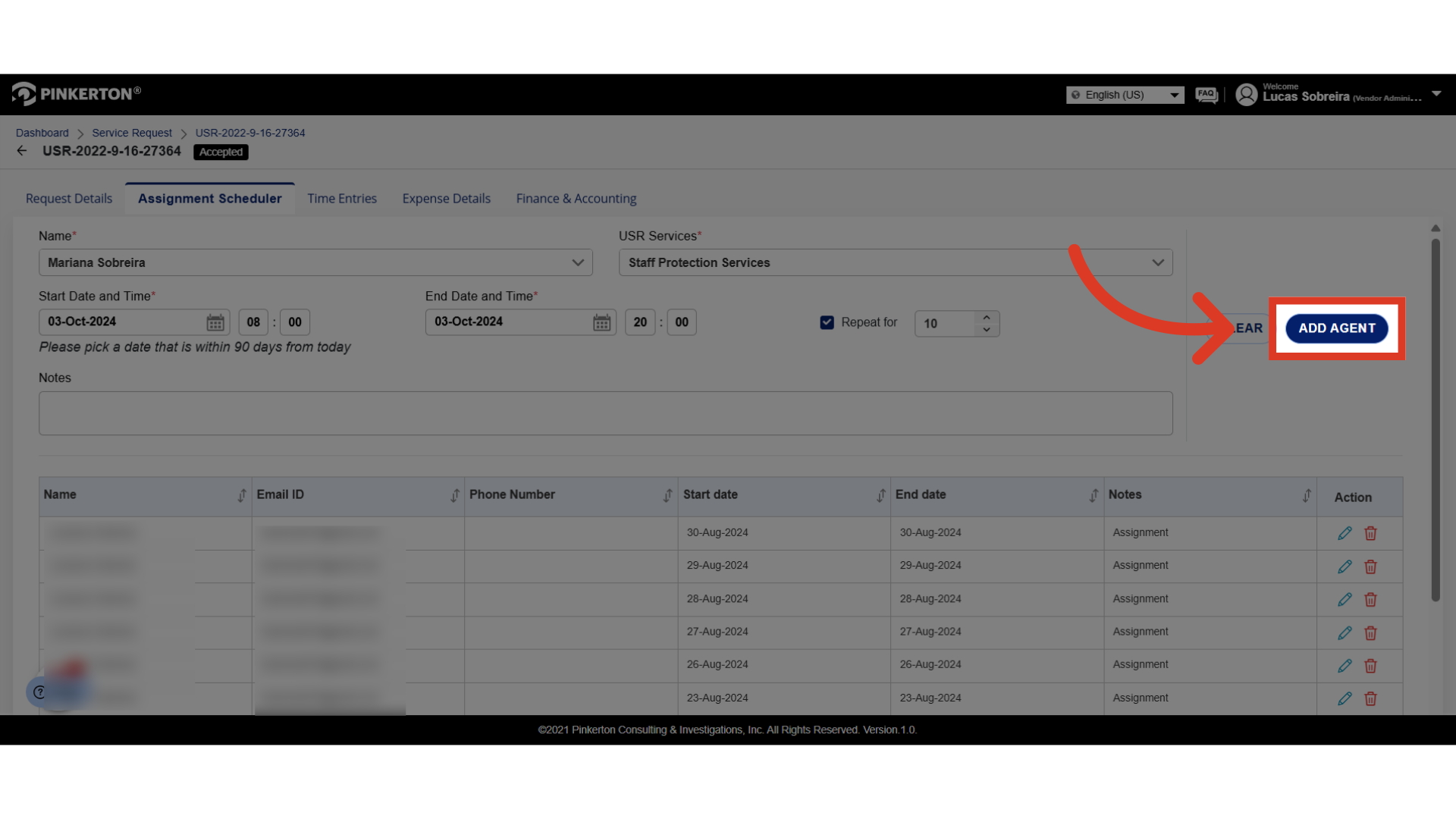Click the ADD AGENT button
Screen dimensions: 1456x819
pos(1336,328)
